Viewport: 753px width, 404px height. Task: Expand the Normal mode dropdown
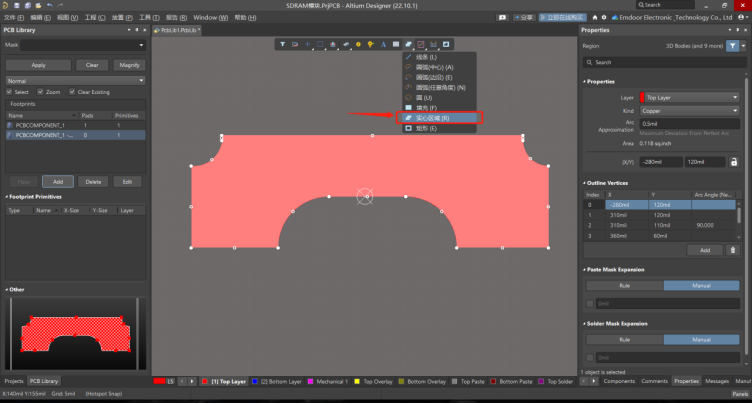click(x=75, y=80)
